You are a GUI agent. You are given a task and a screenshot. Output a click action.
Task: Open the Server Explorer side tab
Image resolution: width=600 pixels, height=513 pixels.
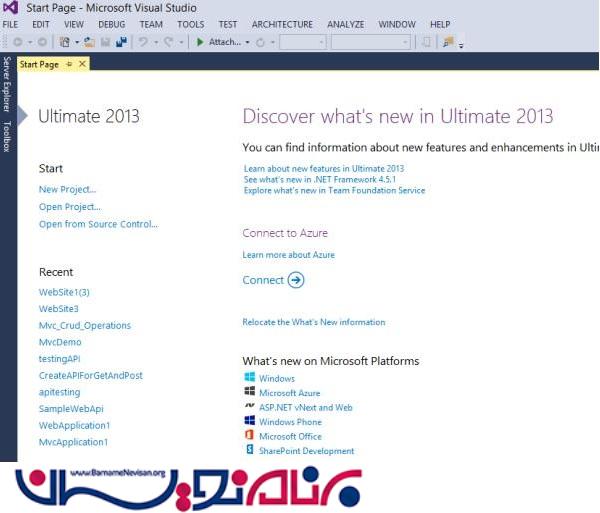(6, 86)
